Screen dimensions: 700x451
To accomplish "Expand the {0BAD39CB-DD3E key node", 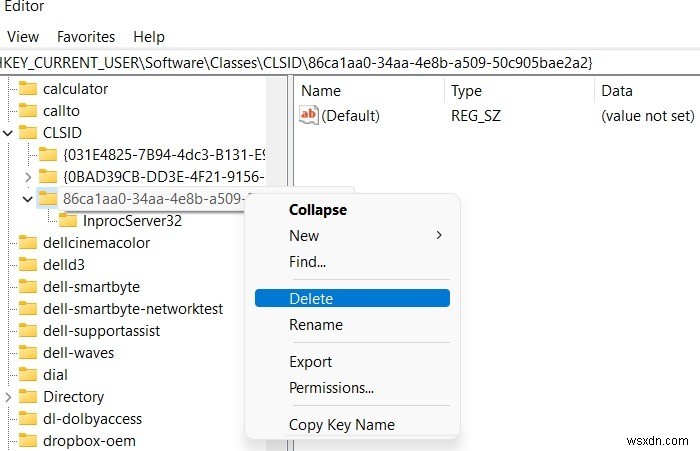I will pyautogui.click(x=27, y=176).
